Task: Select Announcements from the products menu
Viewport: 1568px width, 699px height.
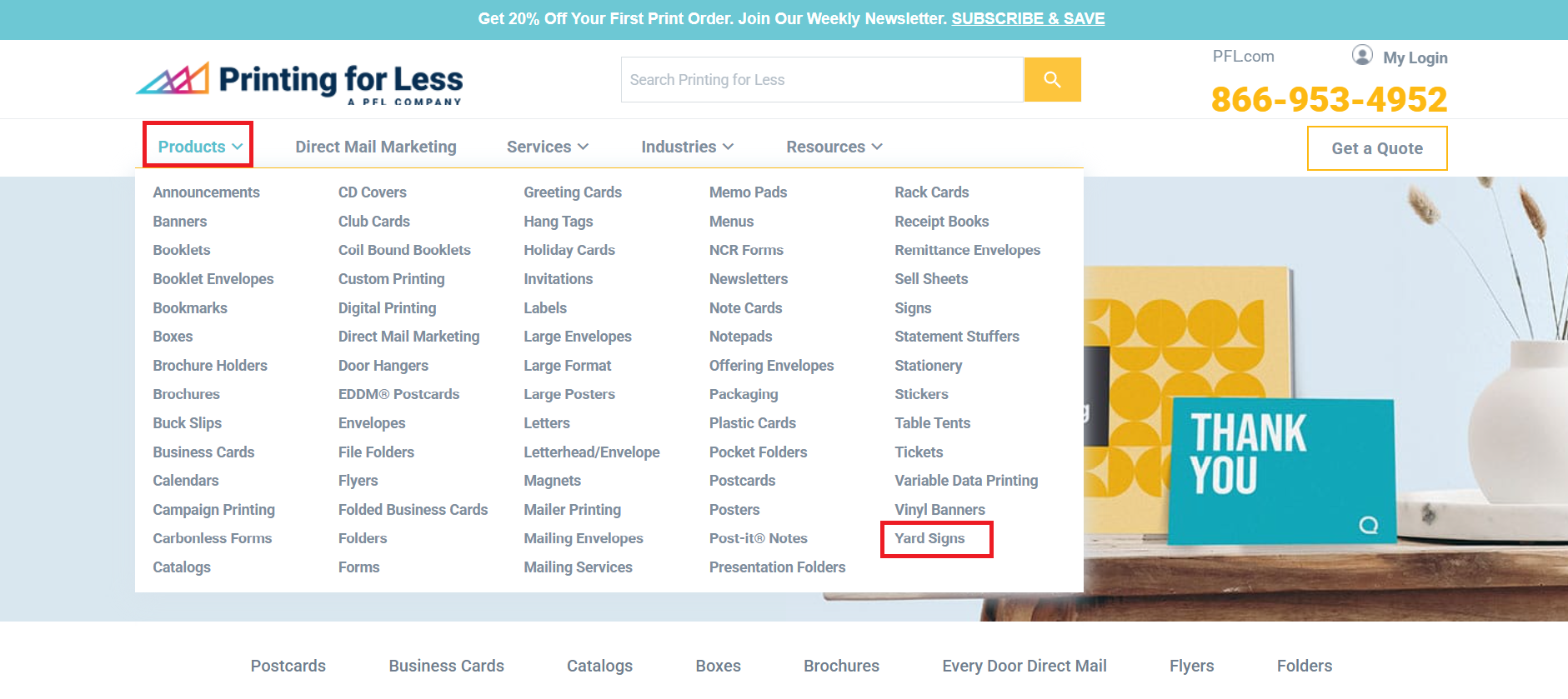Action: [x=206, y=192]
